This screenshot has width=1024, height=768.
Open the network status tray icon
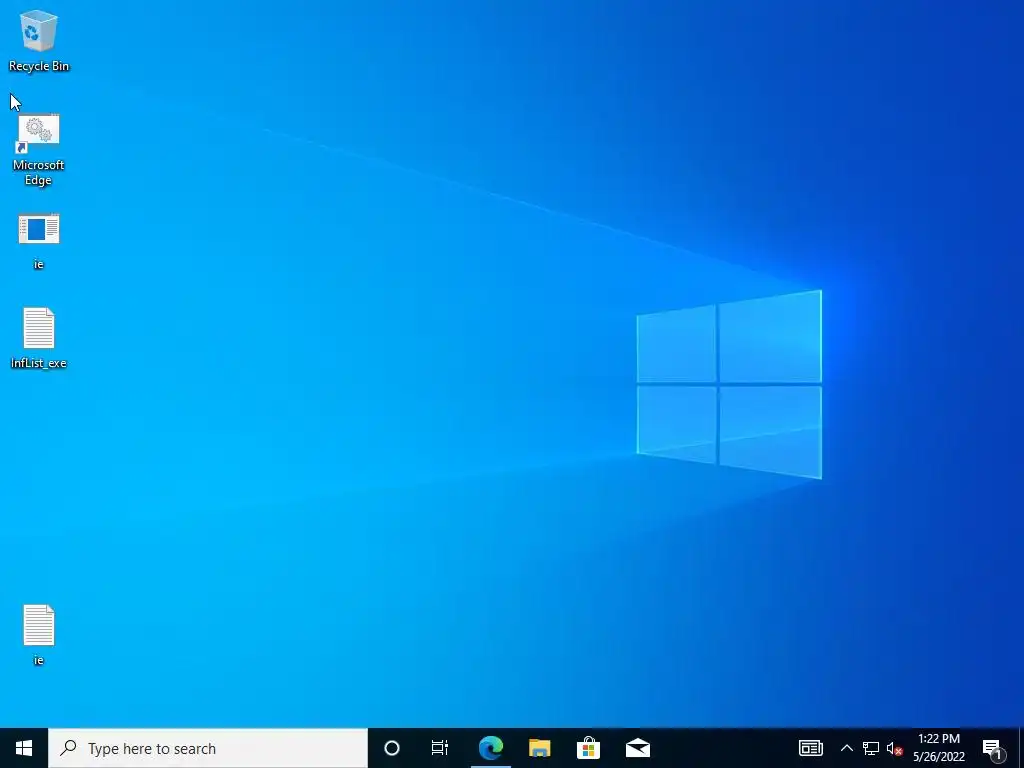pyautogui.click(x=871, y=748)
